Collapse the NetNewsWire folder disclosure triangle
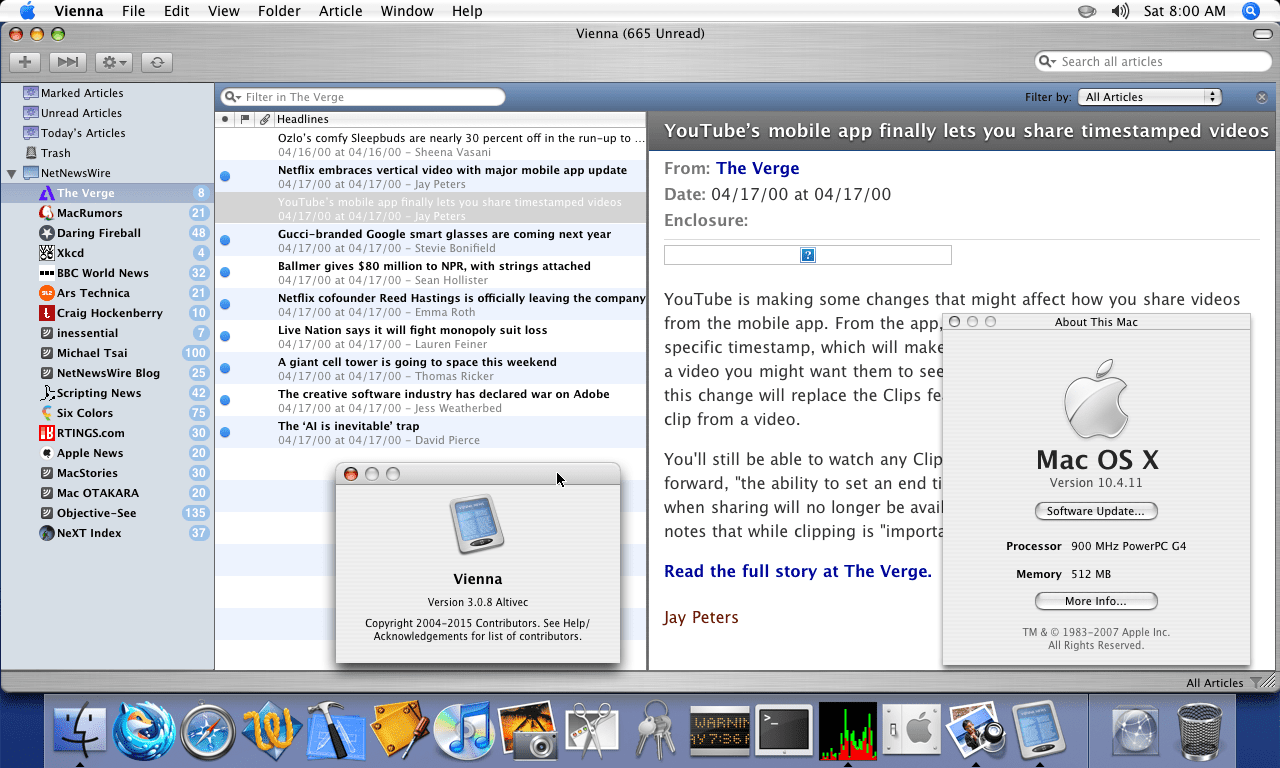 pos(12,173)
